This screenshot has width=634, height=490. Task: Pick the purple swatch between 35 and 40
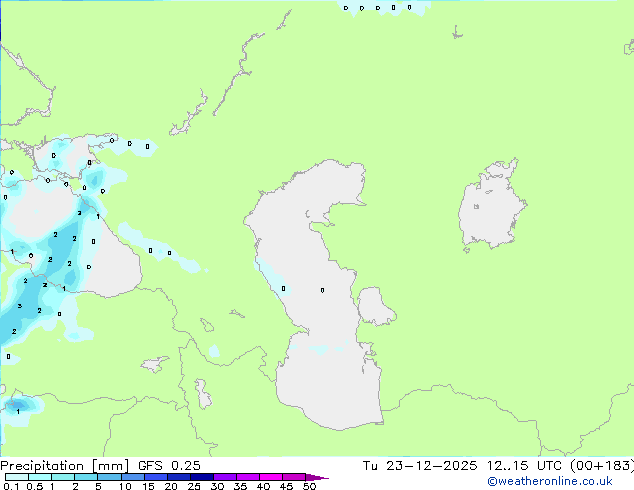tap(248, 477)
